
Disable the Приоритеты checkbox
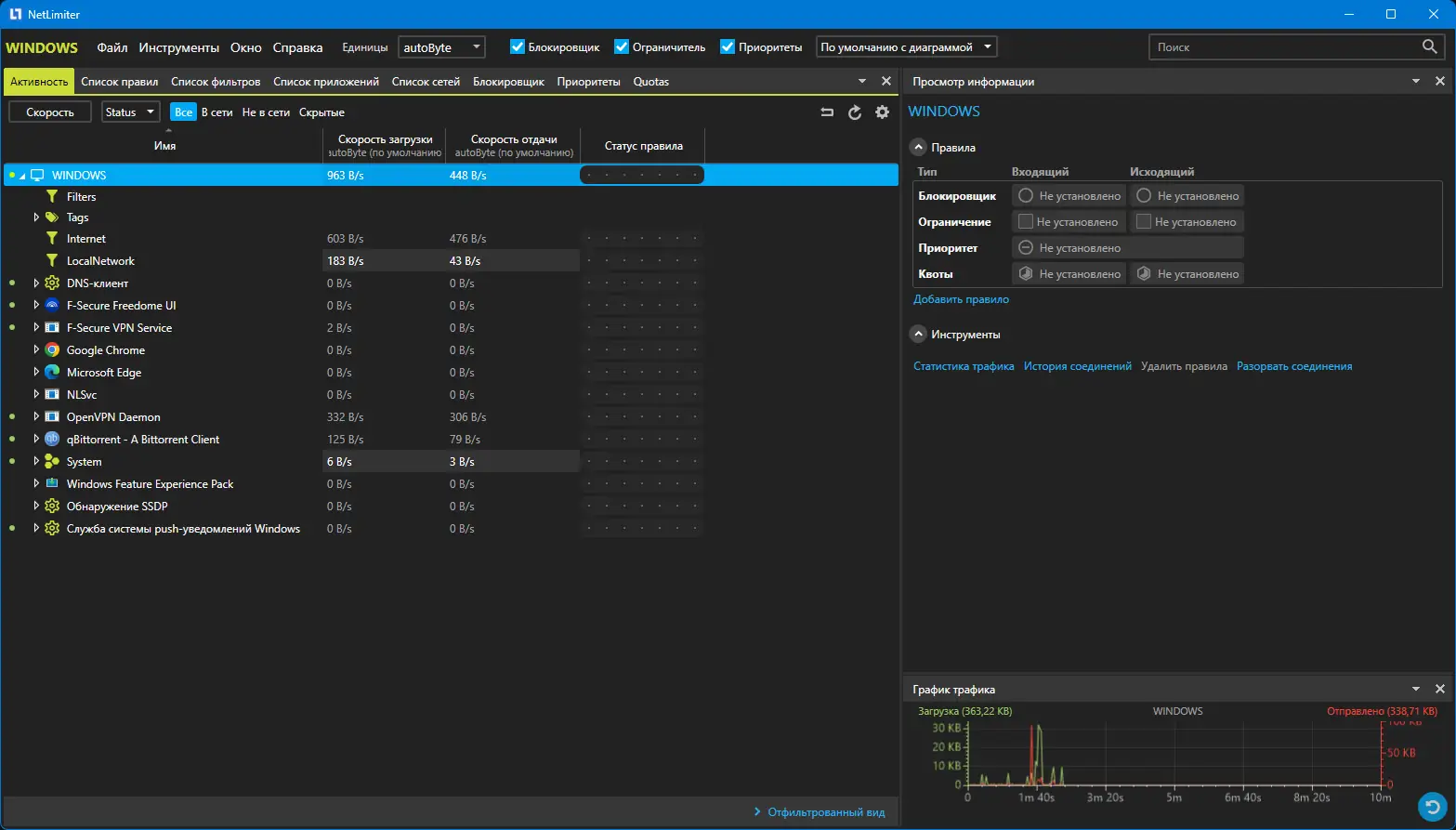pos(728,46)
